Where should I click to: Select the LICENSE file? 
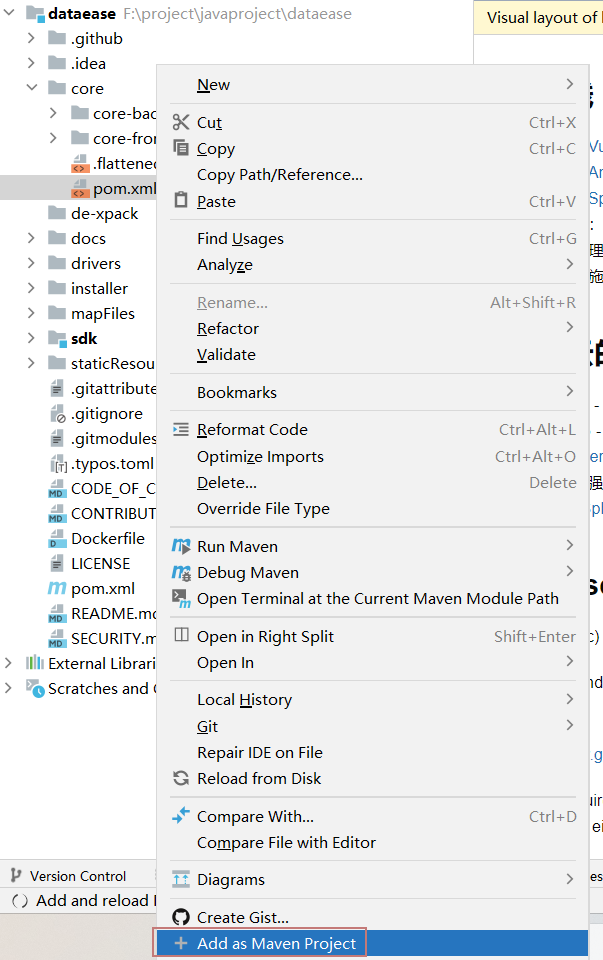(100, 563)
